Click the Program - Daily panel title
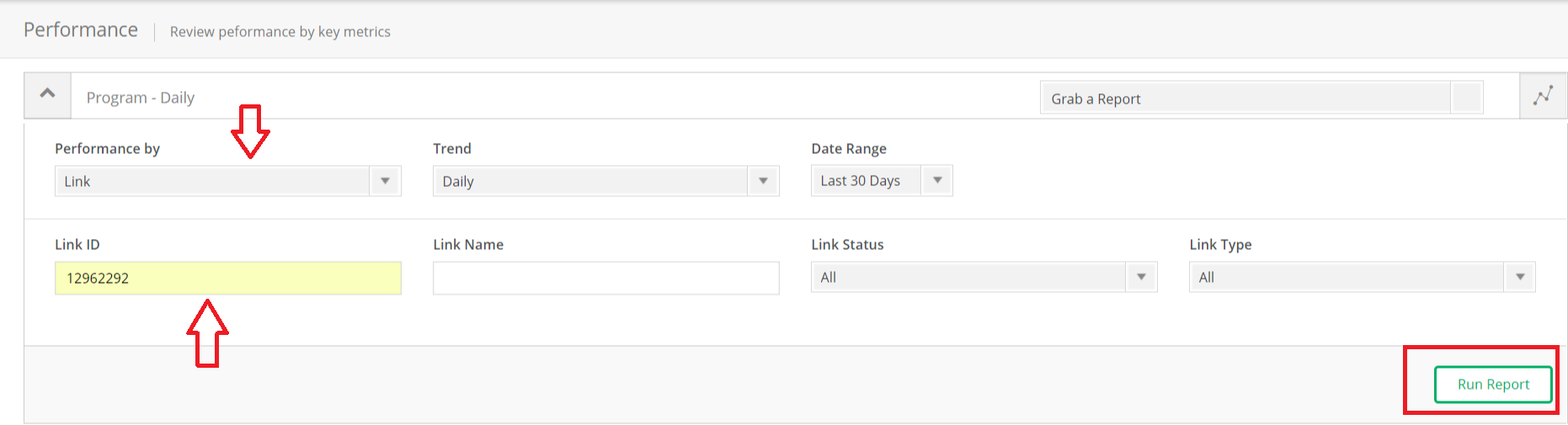 [x=141, y=98]
